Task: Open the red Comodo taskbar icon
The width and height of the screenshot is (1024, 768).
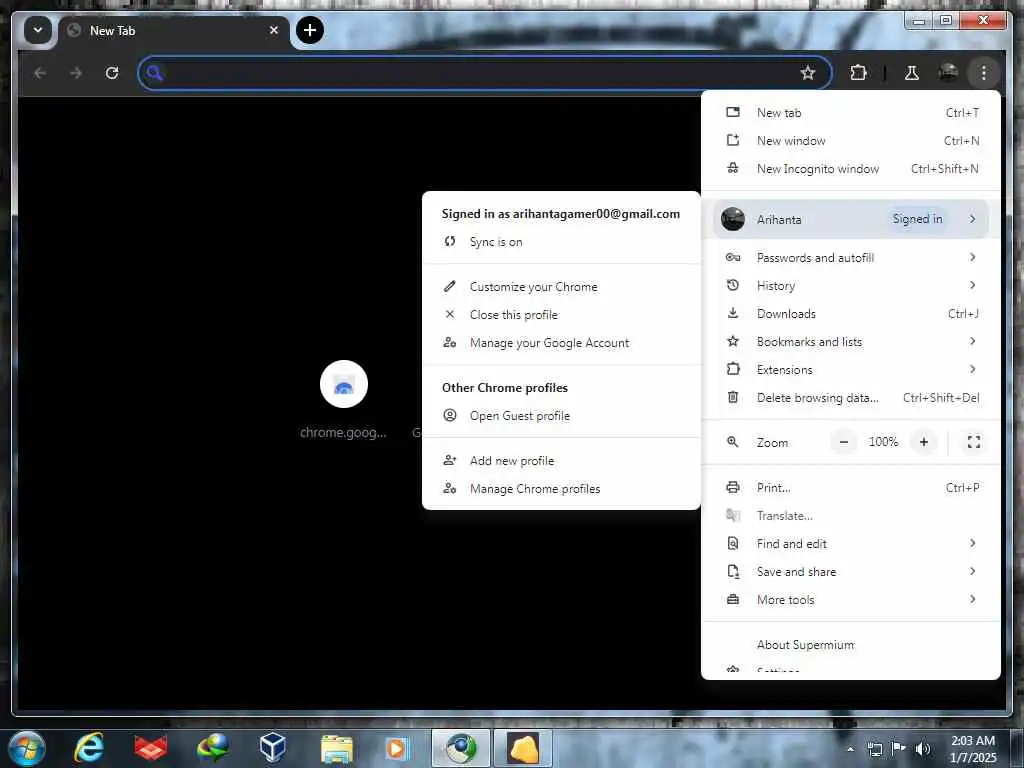Action: [x=150, y=748]
